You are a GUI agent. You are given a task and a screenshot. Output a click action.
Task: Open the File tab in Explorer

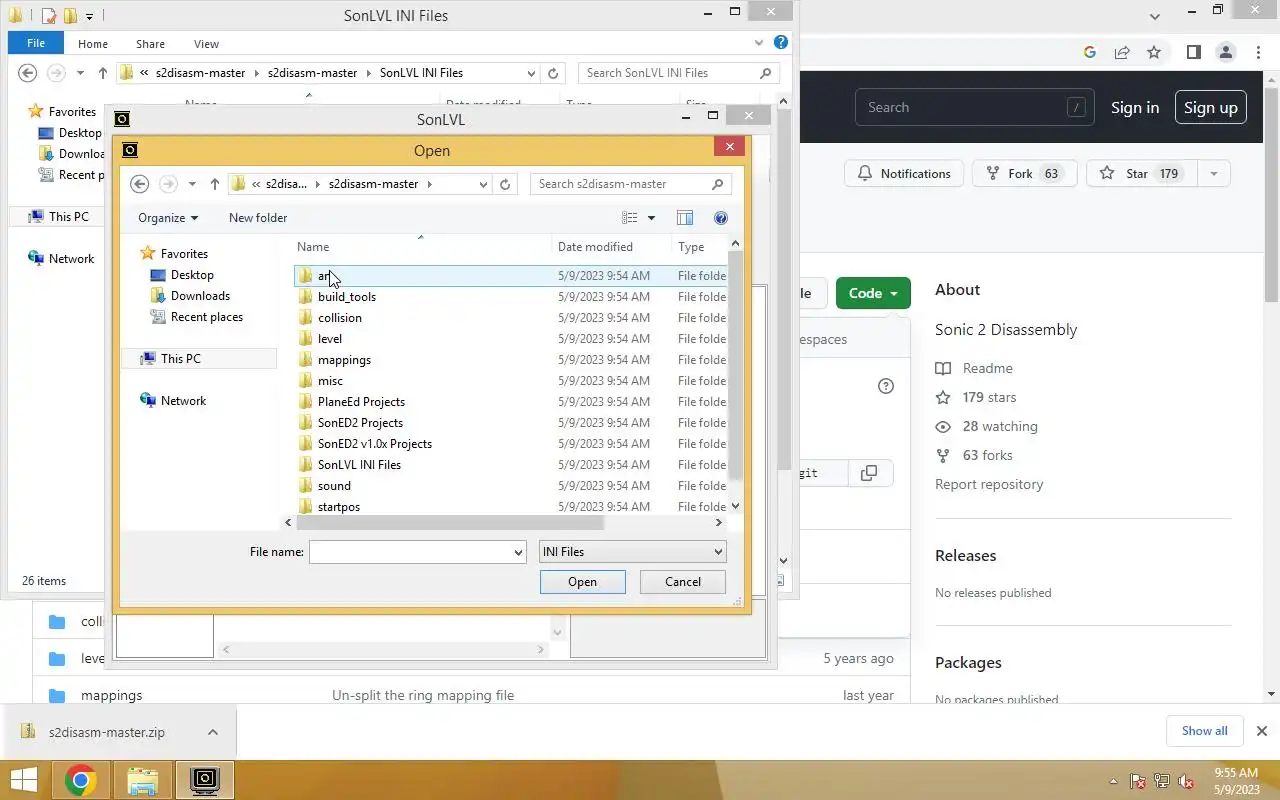click(x=36, y=43)
